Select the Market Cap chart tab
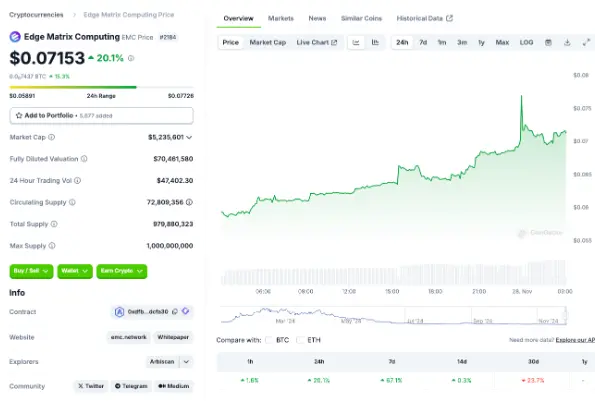595x401 pixels. pos(268,42)
